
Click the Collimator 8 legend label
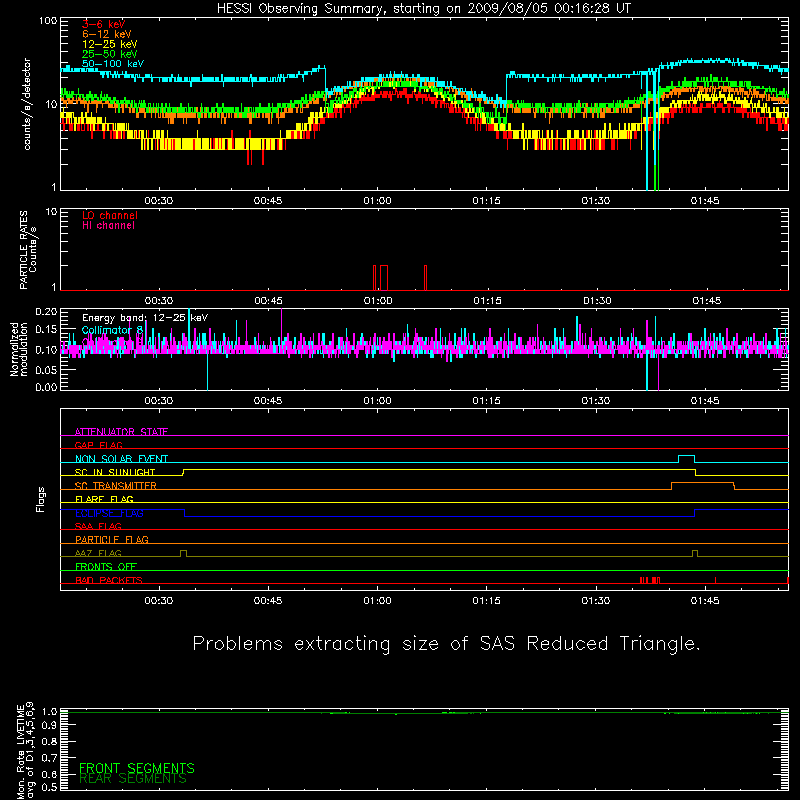point(112,330)
